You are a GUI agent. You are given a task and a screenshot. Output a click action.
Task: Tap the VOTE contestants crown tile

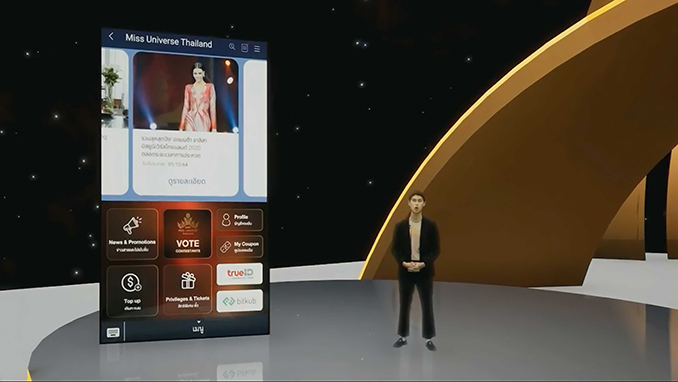(x=188, y=234)
